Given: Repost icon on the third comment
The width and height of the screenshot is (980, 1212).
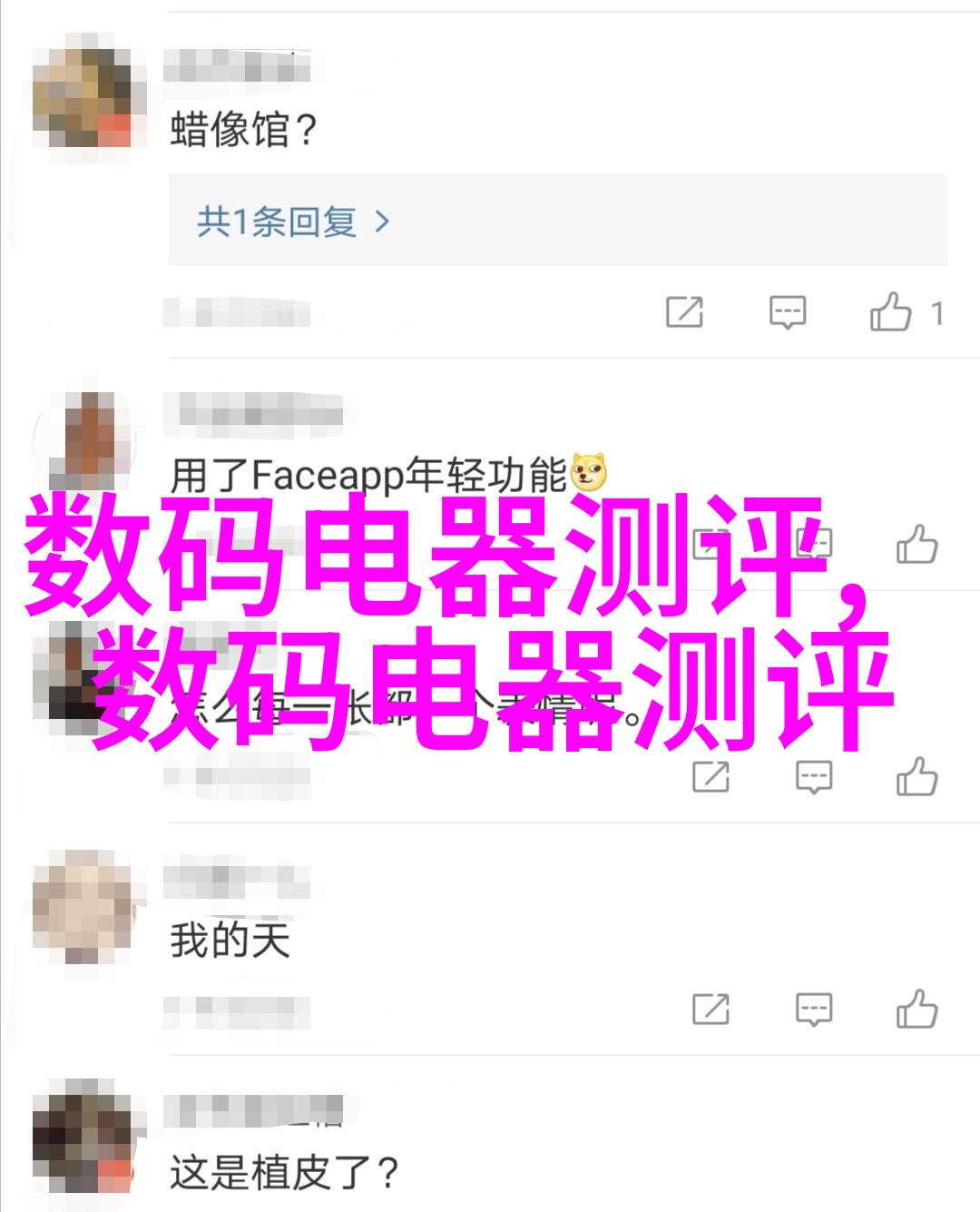Looking at the screenshot, I should [x=710, y=777].
